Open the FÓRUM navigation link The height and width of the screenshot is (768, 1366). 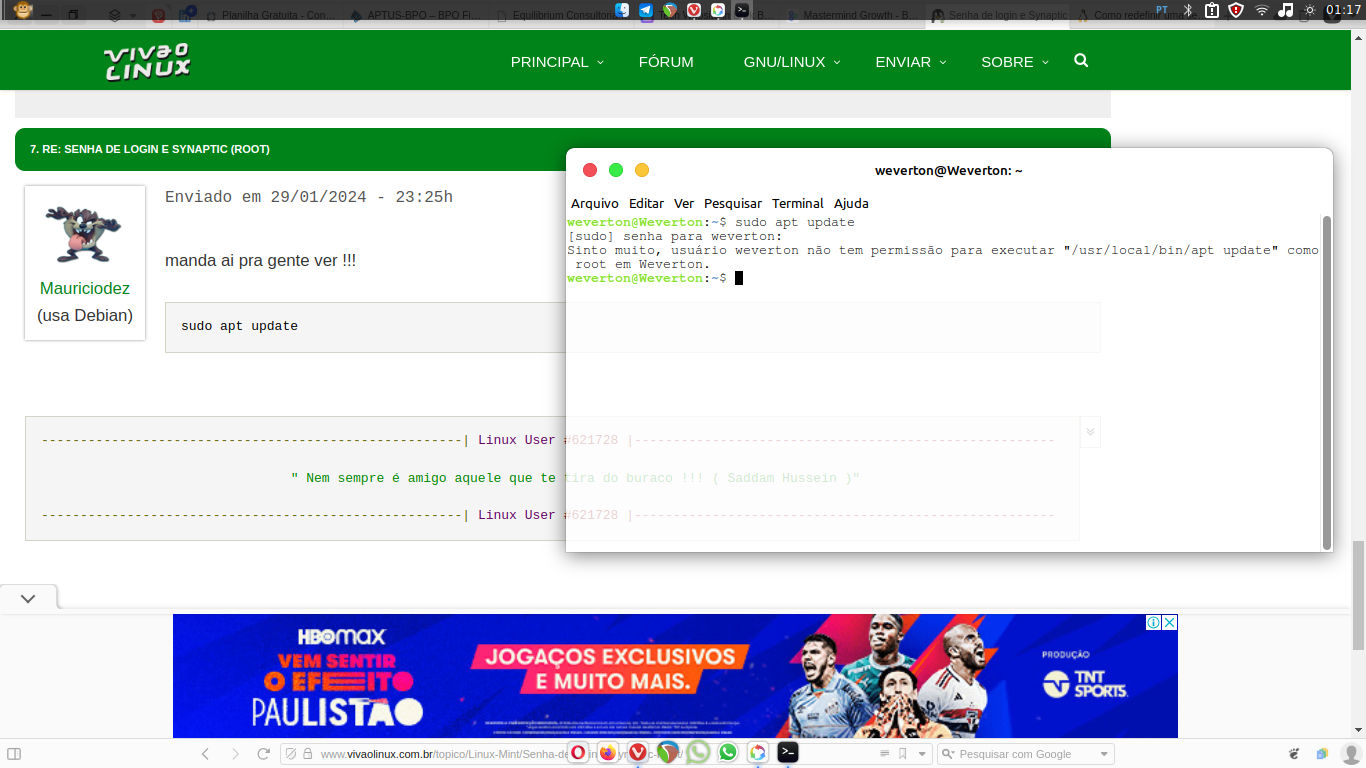tap(666, 62)
